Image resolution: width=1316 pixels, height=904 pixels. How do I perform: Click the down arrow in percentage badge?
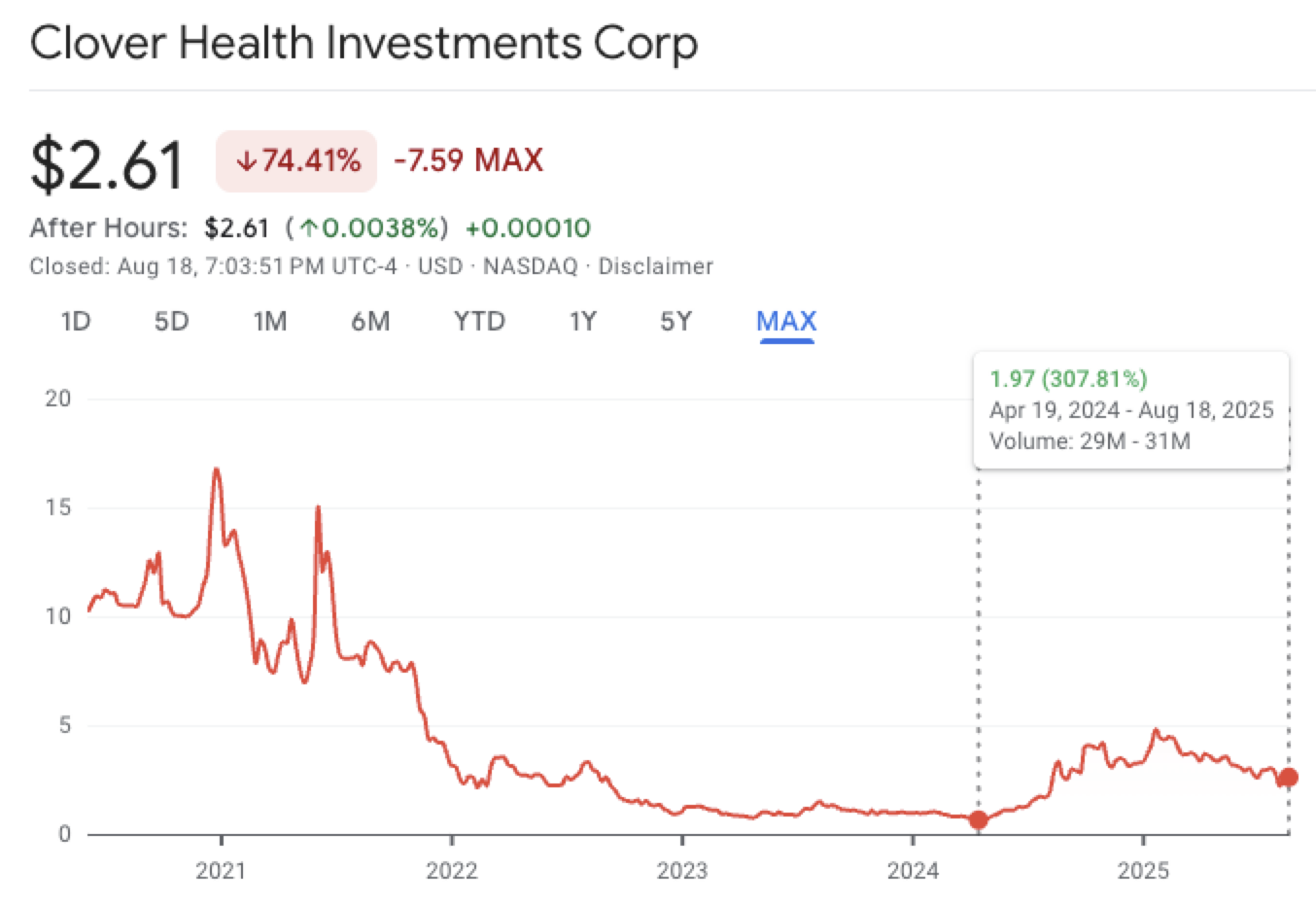pos(246,161)
